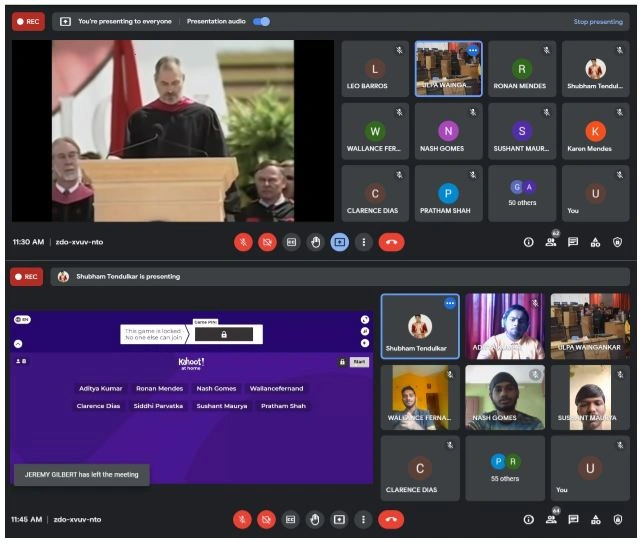The width and height of the screenshot is (641, 543).
Task: Click Clarence Dias in Kahoot lobby
Action: (x=98, y=406)
